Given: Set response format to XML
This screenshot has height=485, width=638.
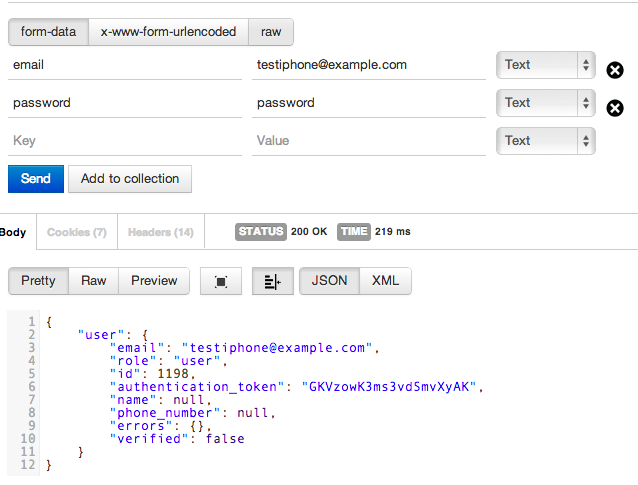Looking at the screenshot, I should [385, 281].
